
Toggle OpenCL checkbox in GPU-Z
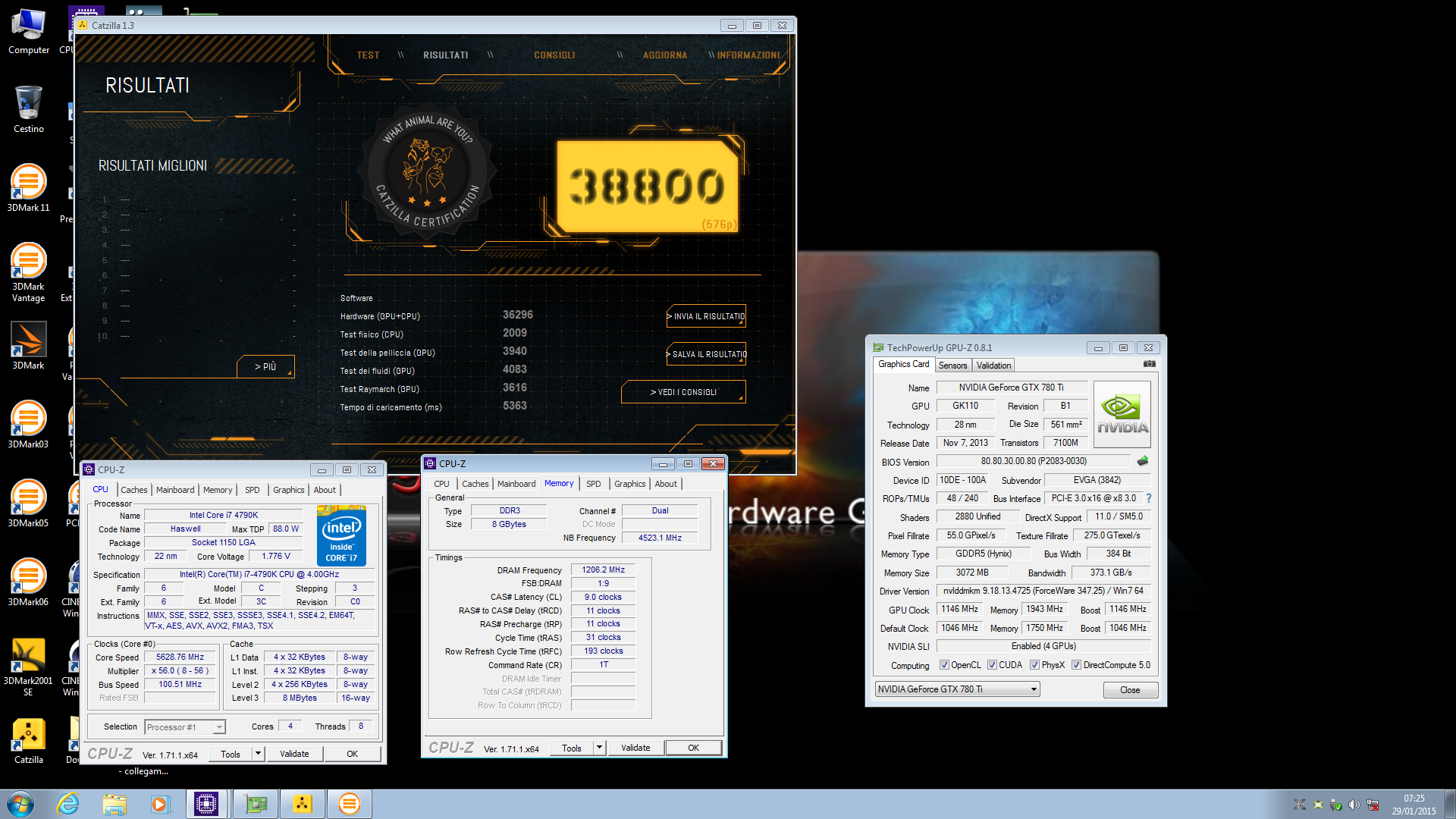pos(944,665)
